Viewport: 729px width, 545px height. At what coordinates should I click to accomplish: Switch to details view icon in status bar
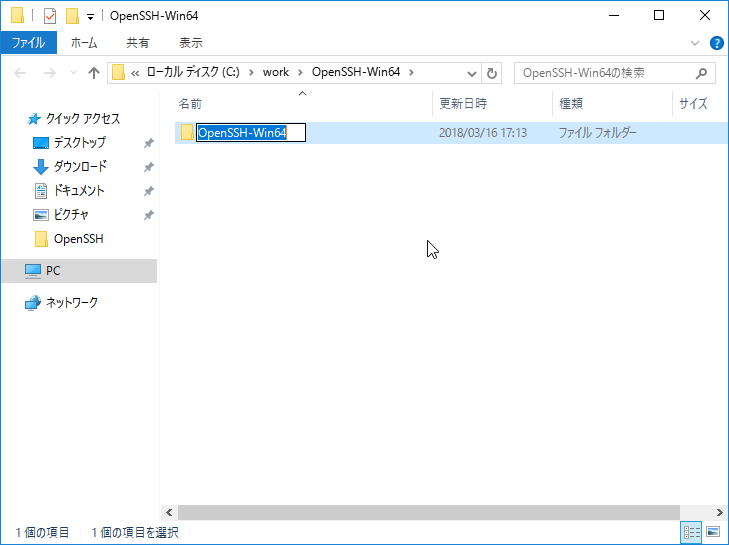pos(691,532)
